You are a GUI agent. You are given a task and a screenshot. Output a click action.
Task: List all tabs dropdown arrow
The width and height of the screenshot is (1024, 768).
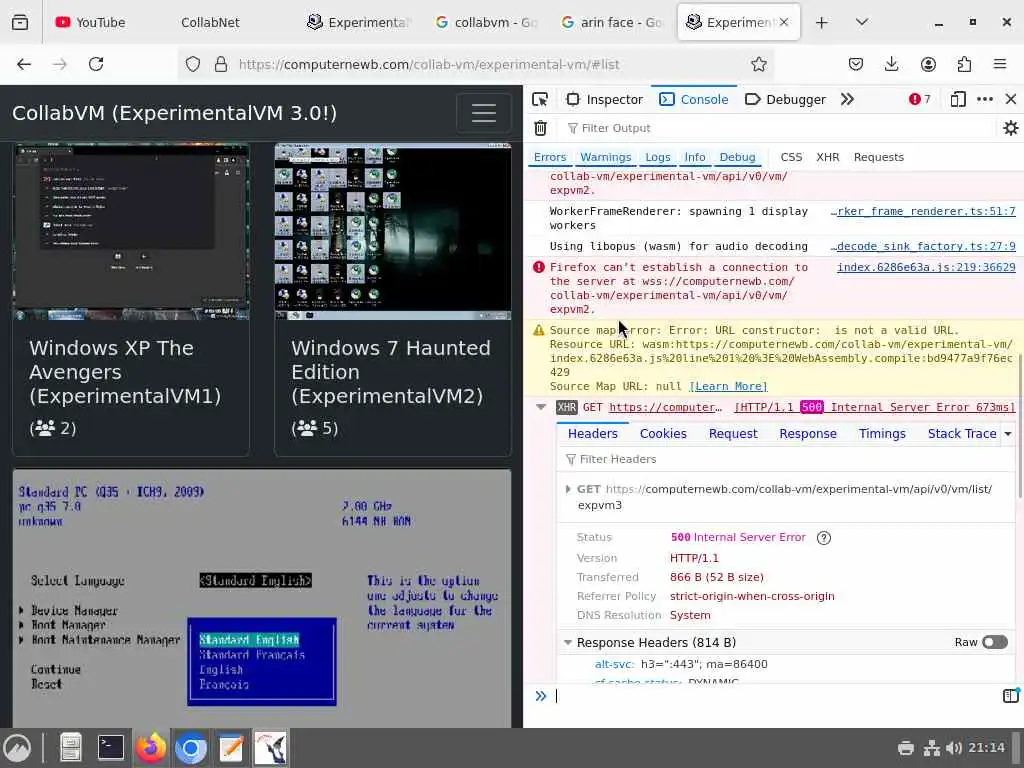click(x=861, y=22)
